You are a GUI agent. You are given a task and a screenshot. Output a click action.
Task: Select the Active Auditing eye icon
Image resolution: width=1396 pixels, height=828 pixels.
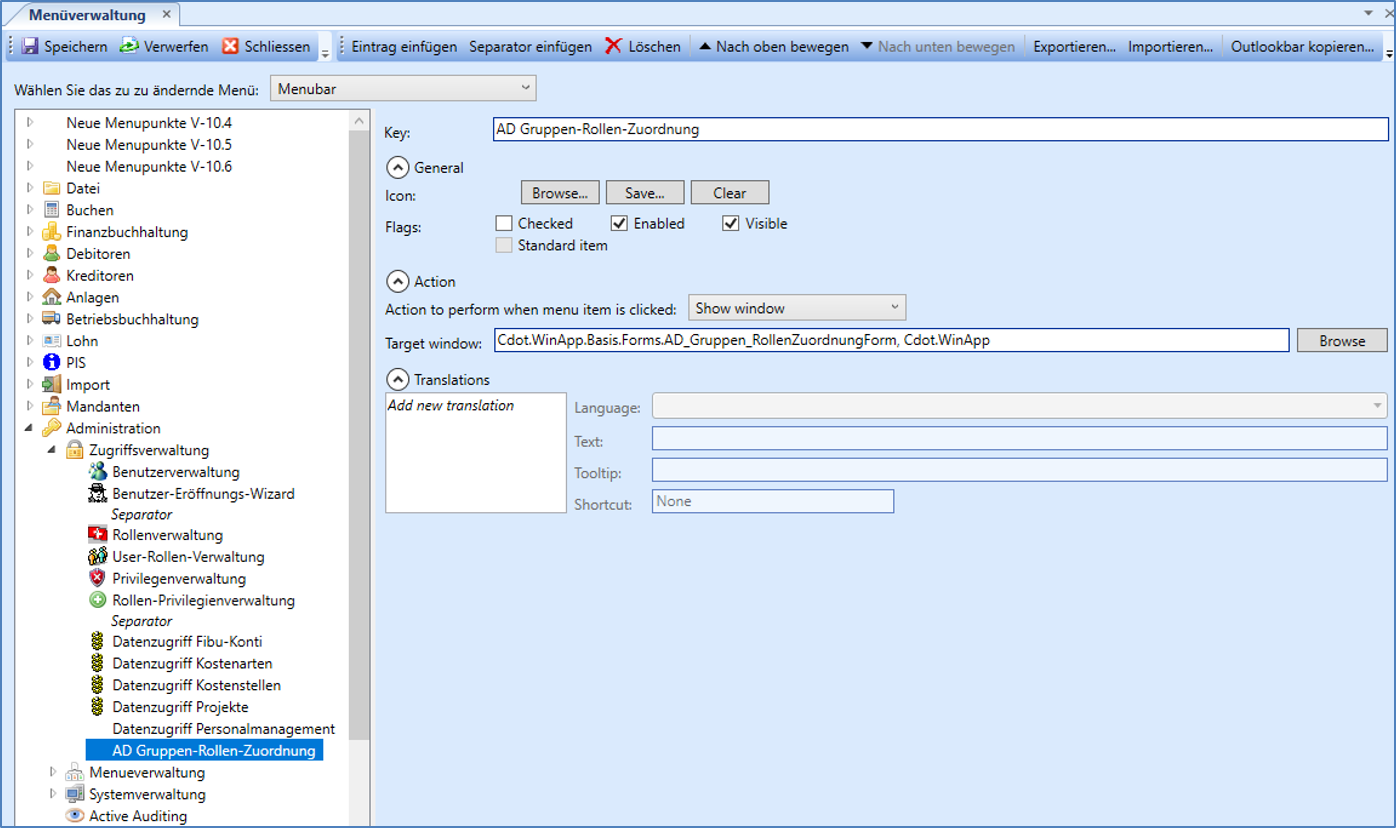[74, 816]
